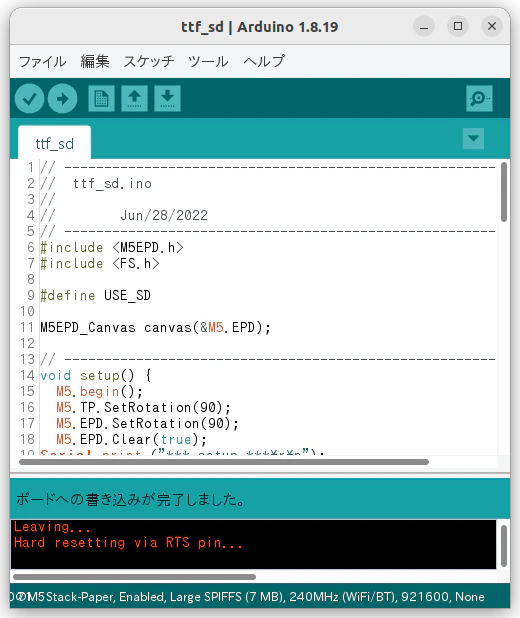Save sketch with the down-arrow icon
The width and height of the screenshot is (520, 618).
[x=168, y=99]
